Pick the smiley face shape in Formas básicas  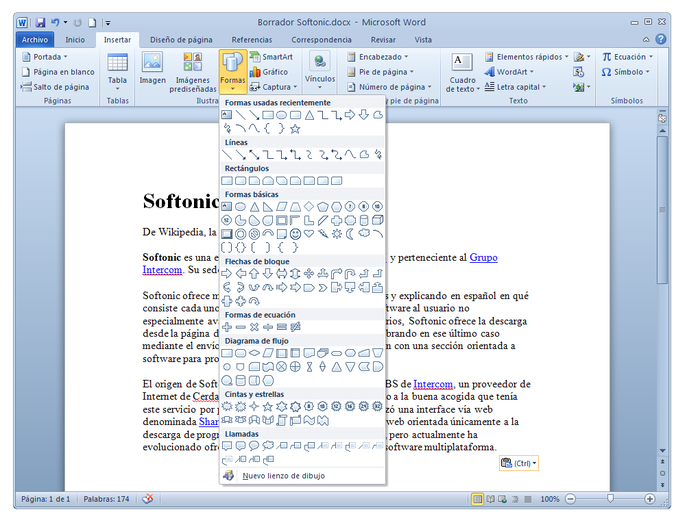(x=295, y=234)
